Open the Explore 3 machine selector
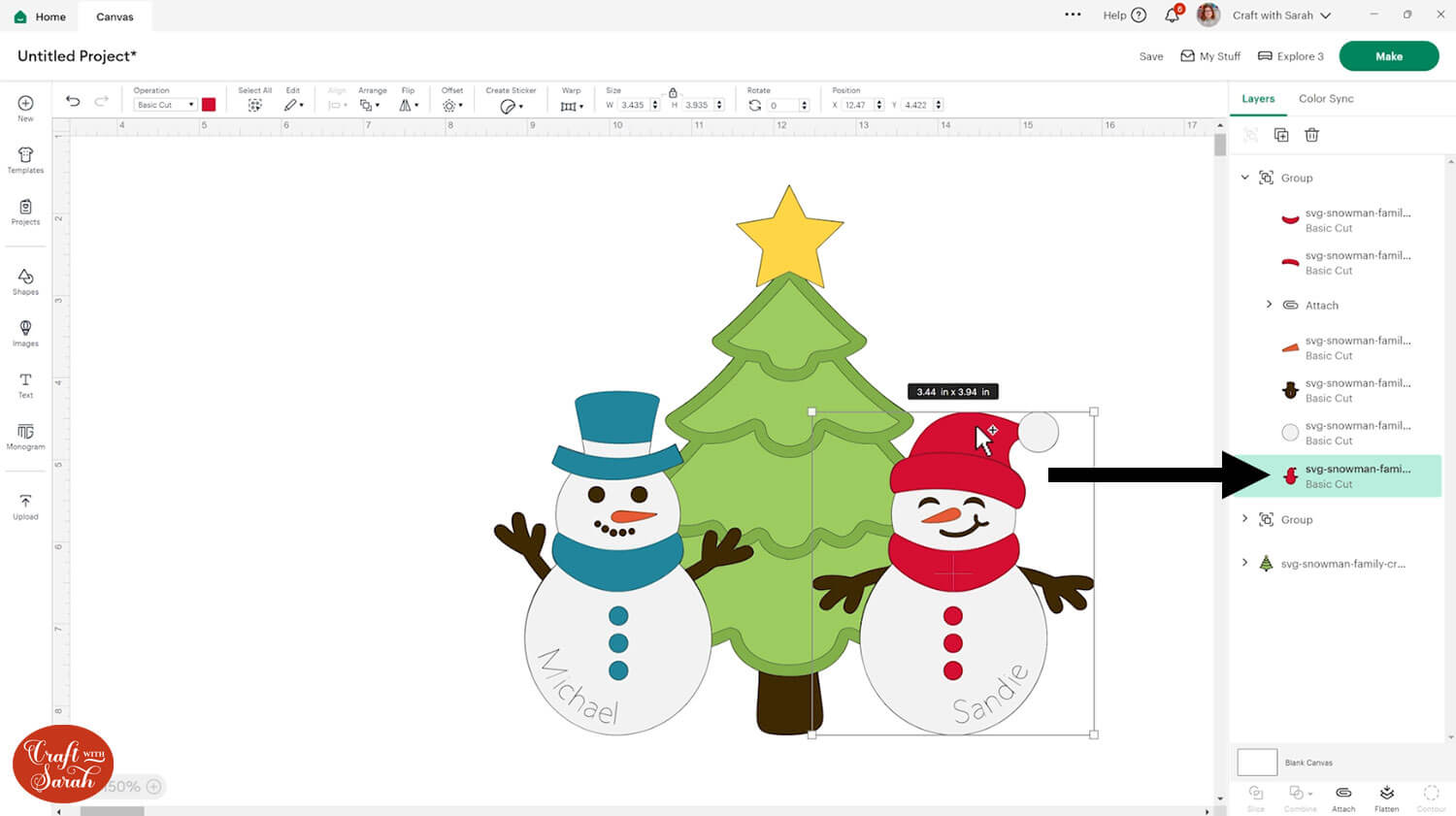The image size is (1456, 816). coord(1291,56)
